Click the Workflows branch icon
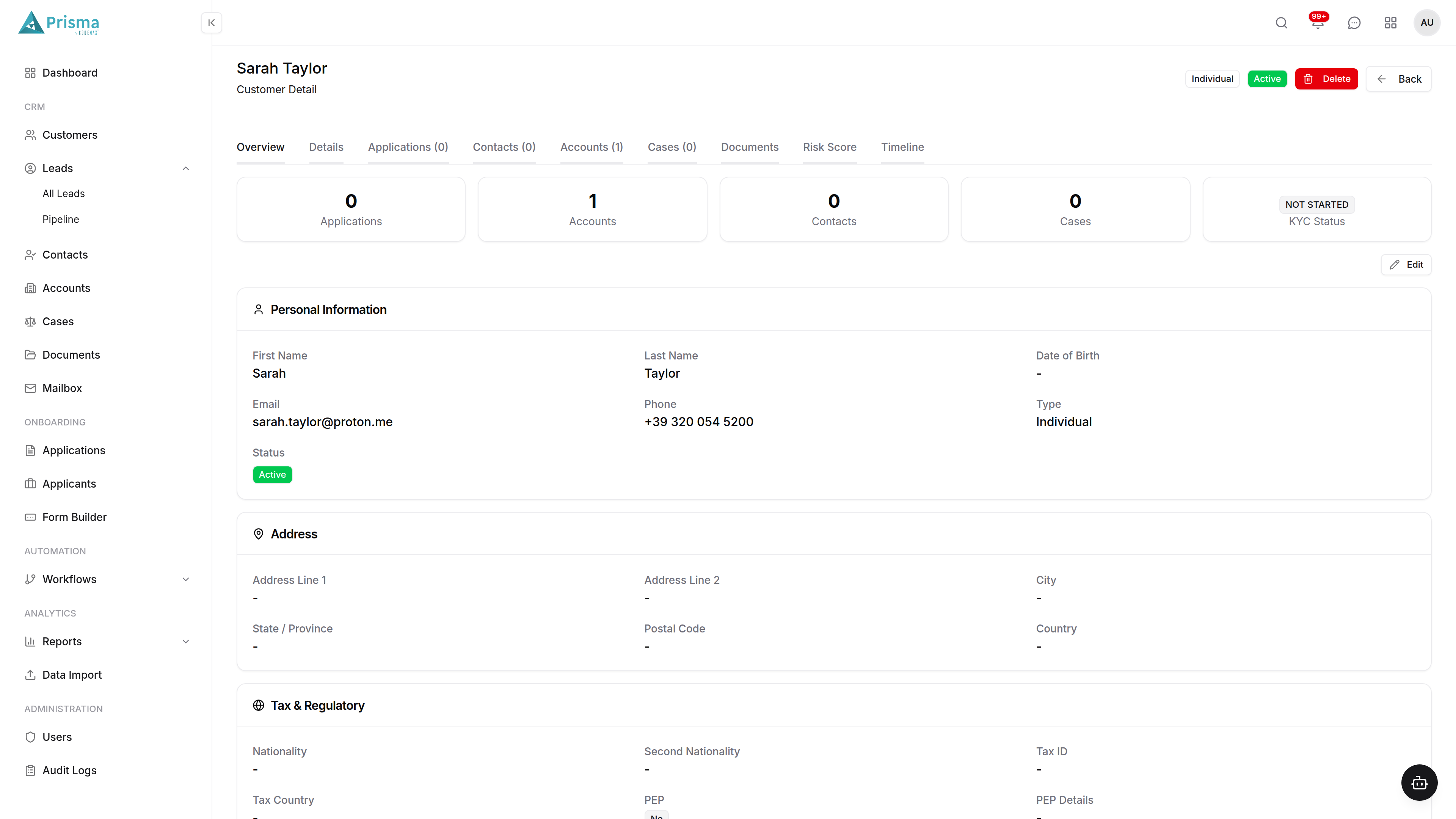The image size is (1456, 819). pyautogui.click(x=30, y=579)
